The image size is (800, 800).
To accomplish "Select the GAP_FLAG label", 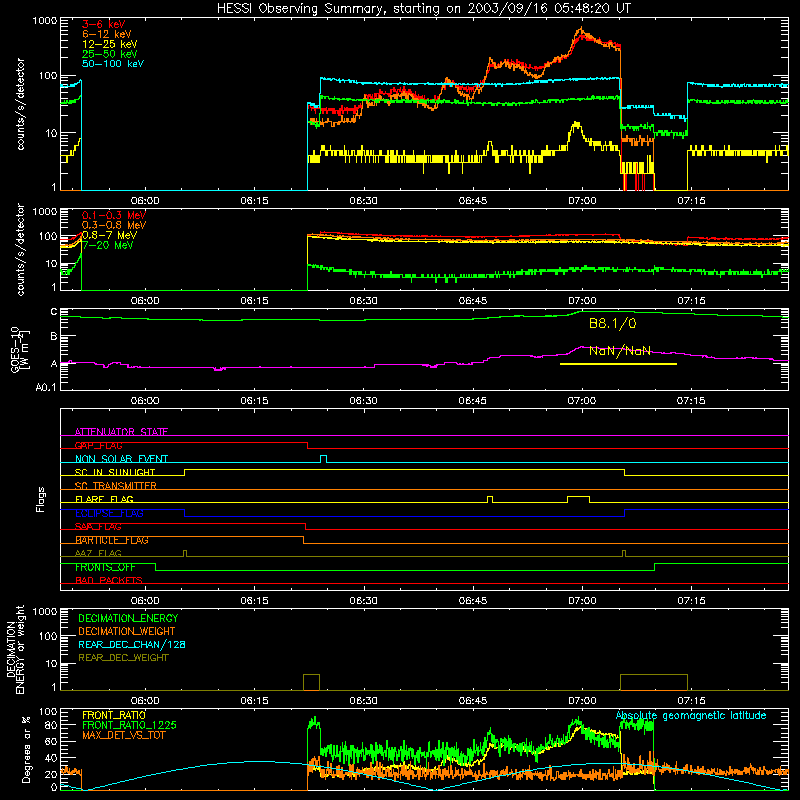I will pyautogui.click(x=98, y=445).
